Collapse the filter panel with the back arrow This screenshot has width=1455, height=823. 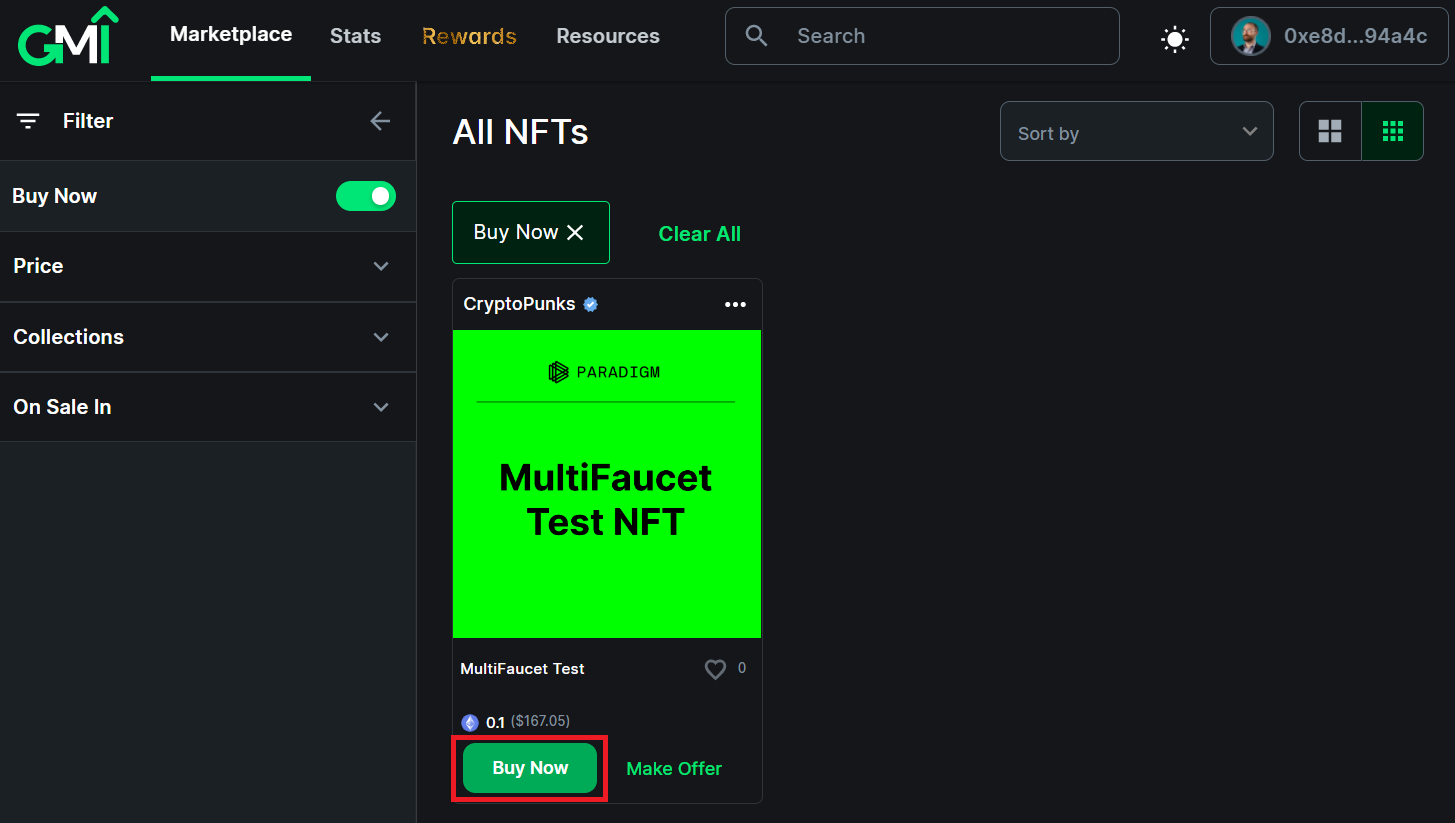pyautogui.click(x=380, y=121)
